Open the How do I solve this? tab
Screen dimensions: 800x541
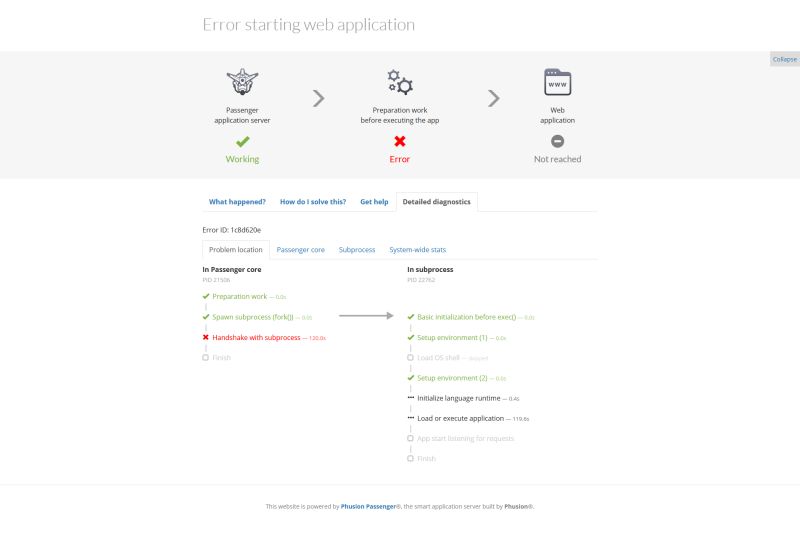click(x=313, y=202)
